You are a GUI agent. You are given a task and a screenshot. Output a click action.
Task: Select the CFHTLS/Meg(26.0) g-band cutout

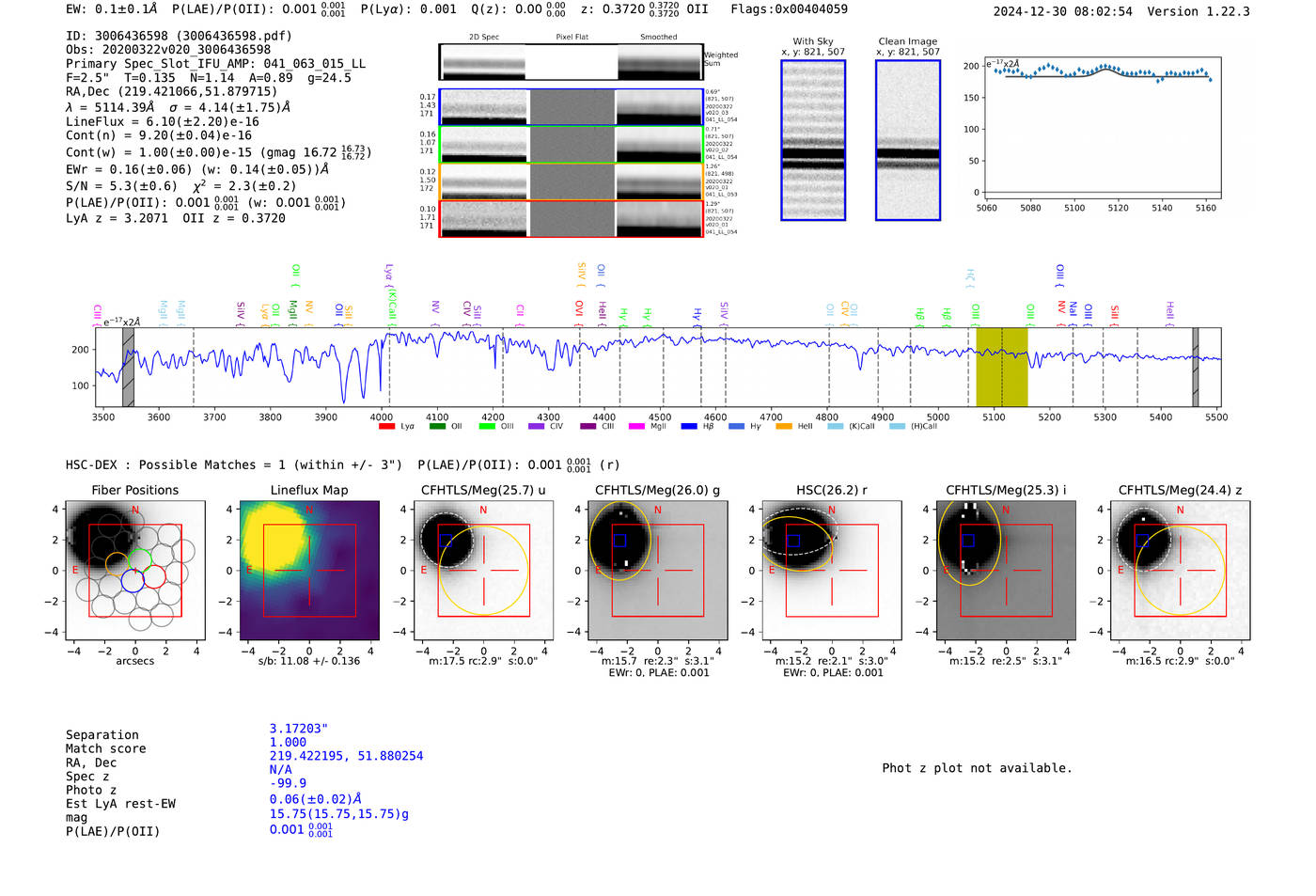click(x=657, y=570)
